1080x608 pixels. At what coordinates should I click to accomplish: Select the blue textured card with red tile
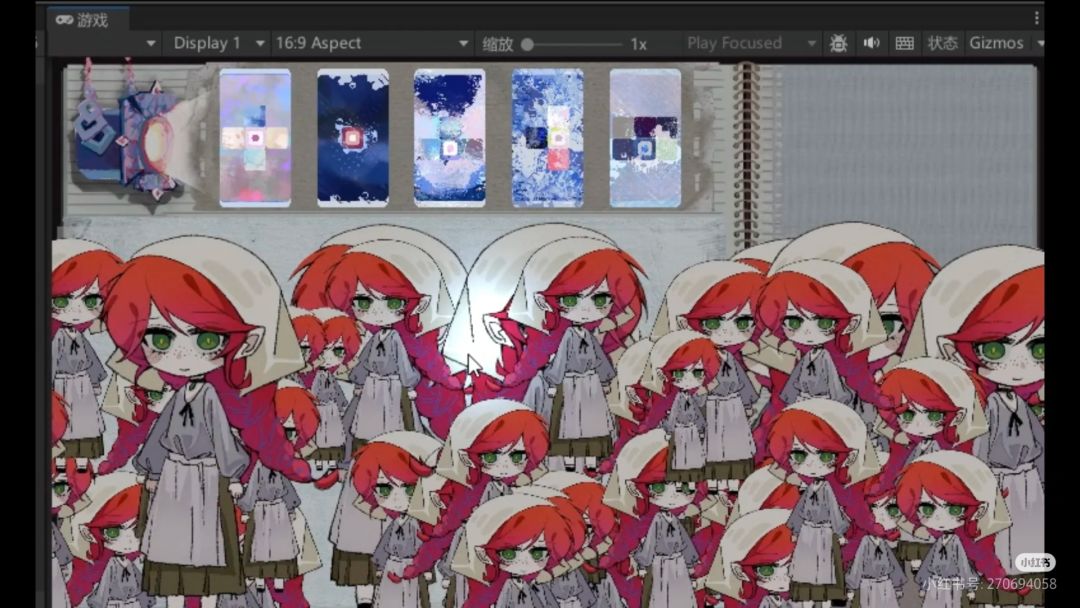point(548,138)
